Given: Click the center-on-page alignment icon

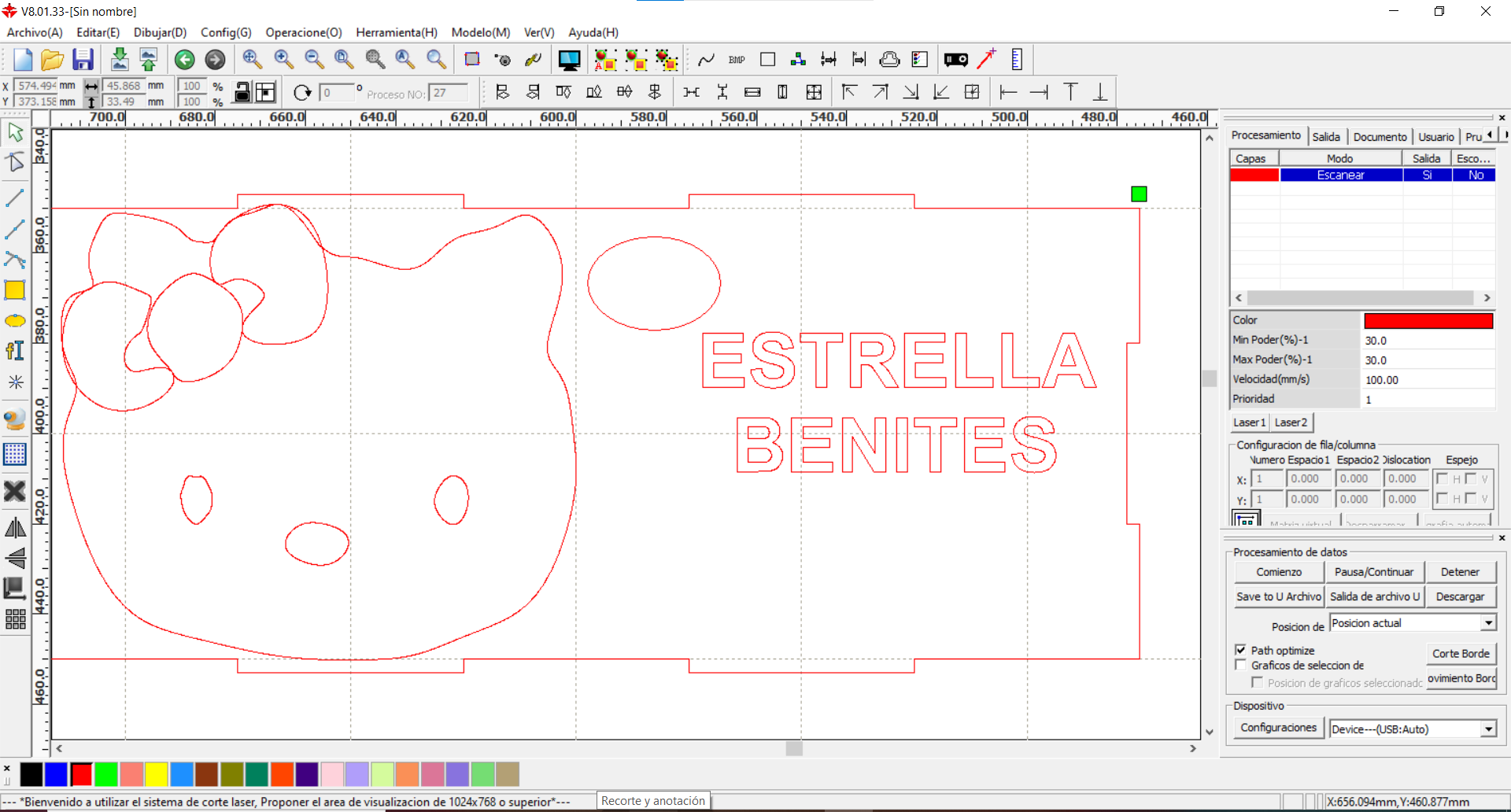Looking at the screenshot, I should tap(973, 92).
